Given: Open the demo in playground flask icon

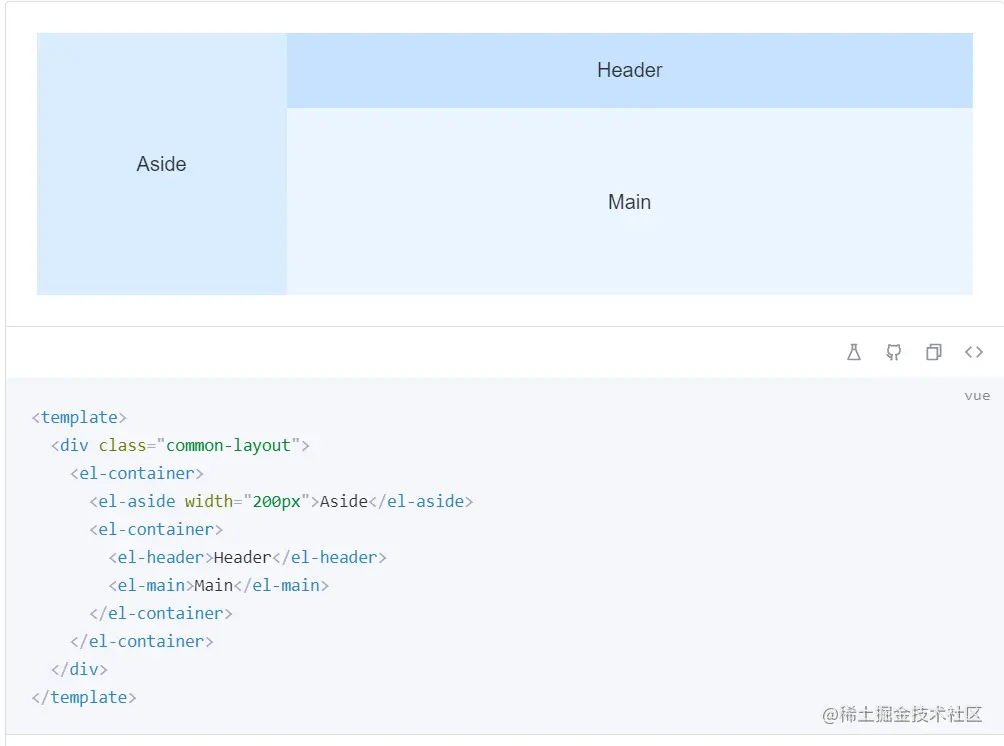Looking at the screenshot, I should (x=854, y=352).
